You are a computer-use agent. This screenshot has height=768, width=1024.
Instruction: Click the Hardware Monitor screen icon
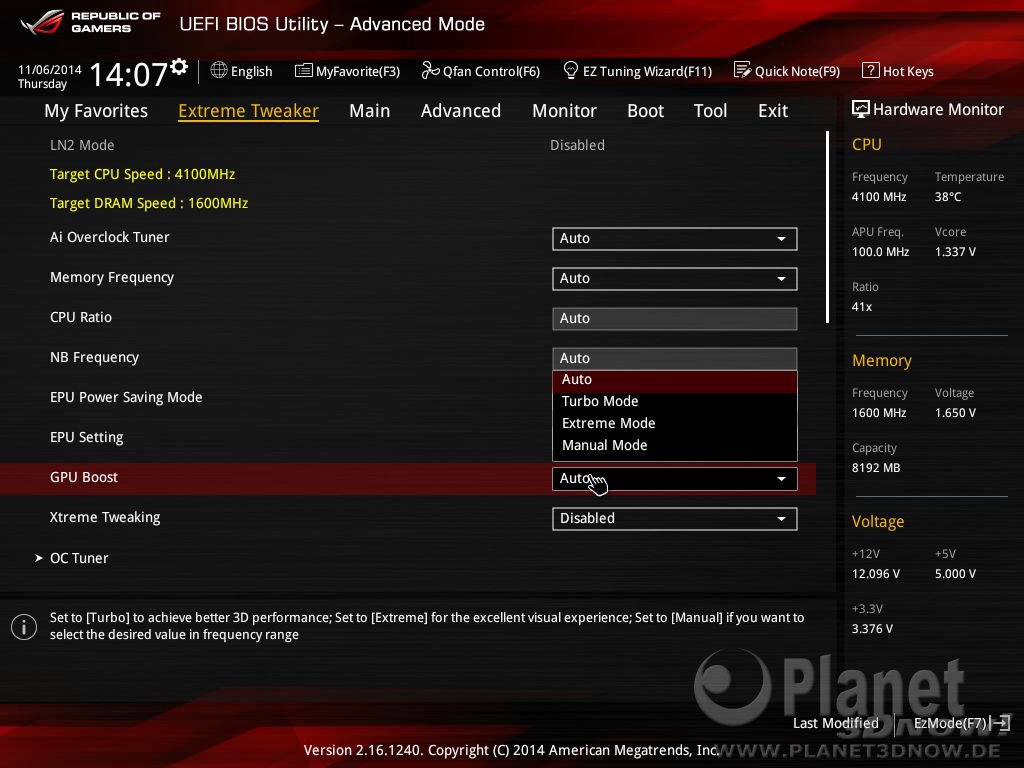pos(861,110)
